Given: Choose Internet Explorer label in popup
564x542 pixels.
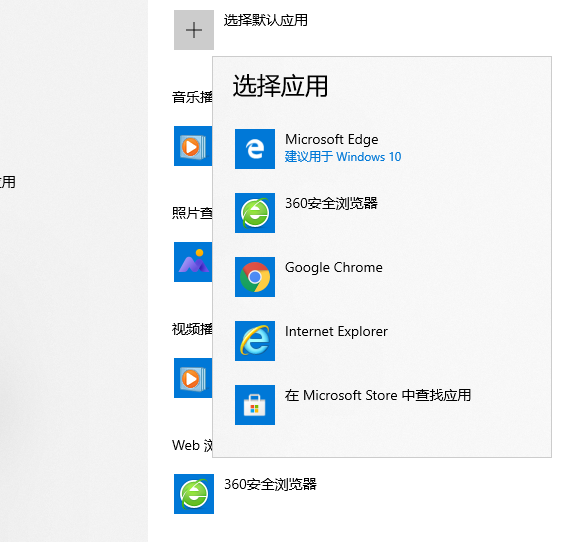Looking at the screenshot, I should [x=336, y=331].
